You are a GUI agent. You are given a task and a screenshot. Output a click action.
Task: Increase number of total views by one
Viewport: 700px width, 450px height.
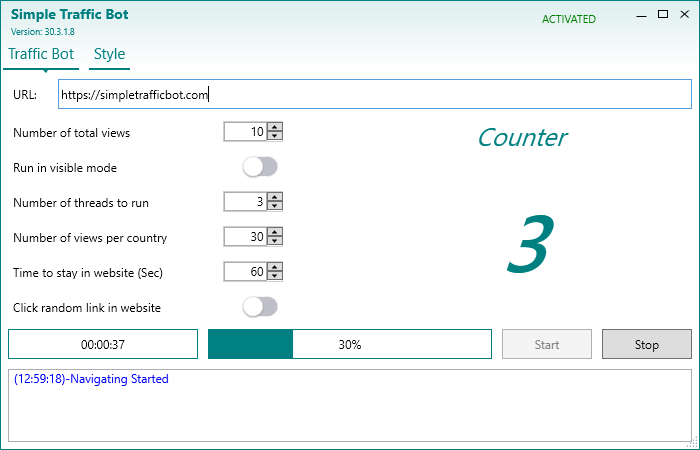click(275, 127)
